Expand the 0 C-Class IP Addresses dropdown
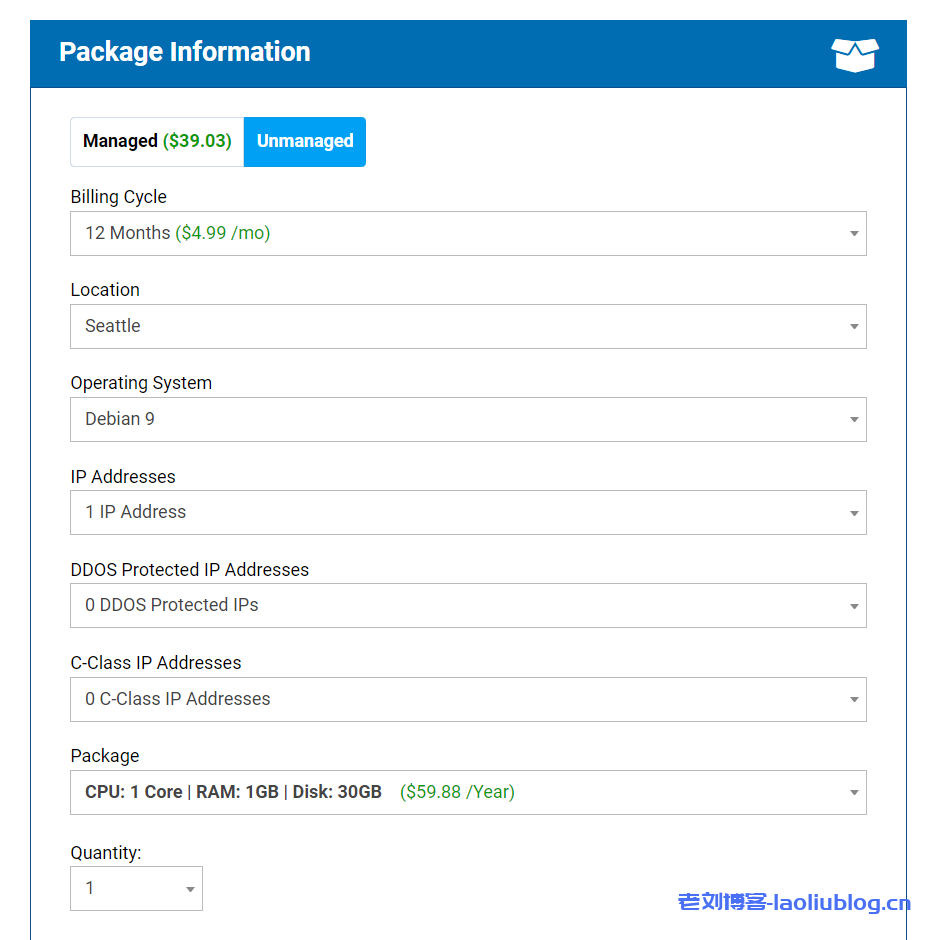Screen dimensions: 937x940 467,700
